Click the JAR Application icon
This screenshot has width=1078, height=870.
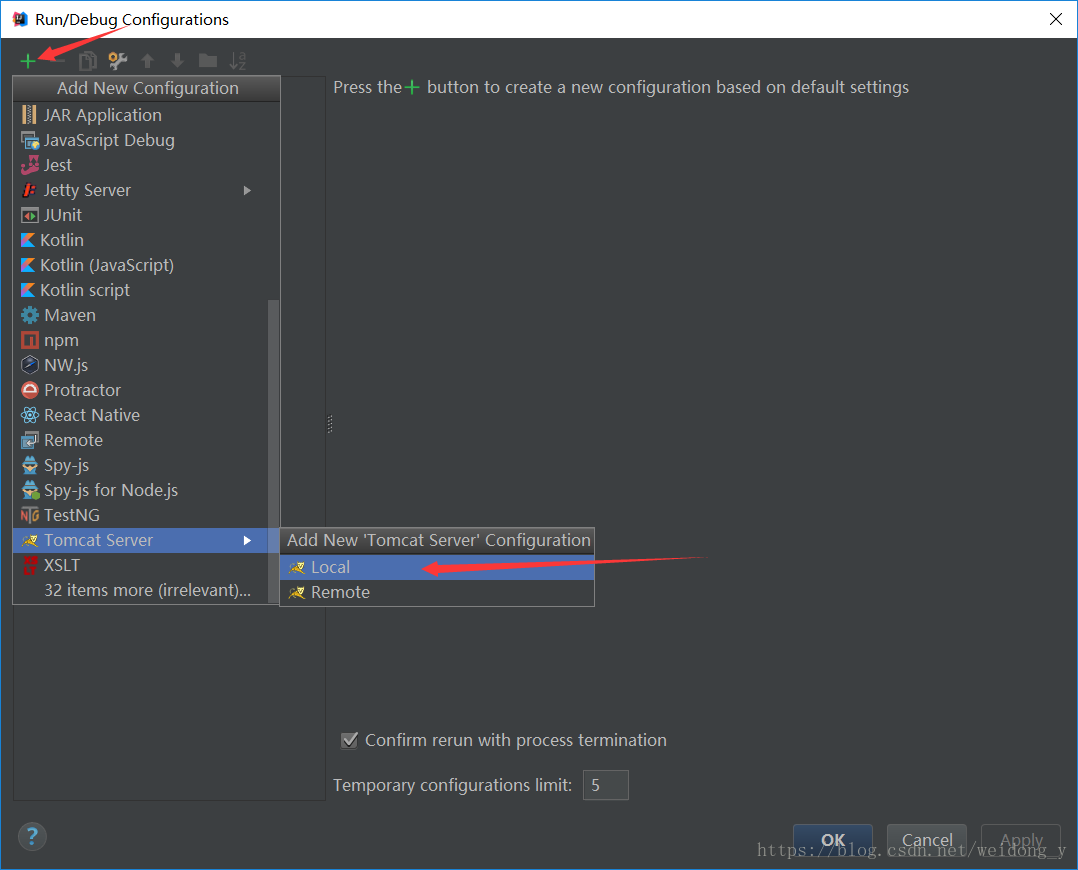click(29, 115)
